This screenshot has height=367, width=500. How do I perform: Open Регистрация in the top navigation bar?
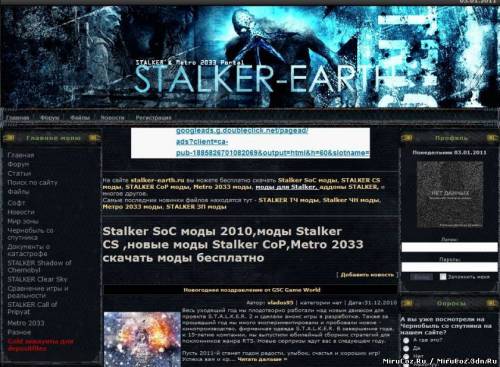tap(153, 118)
